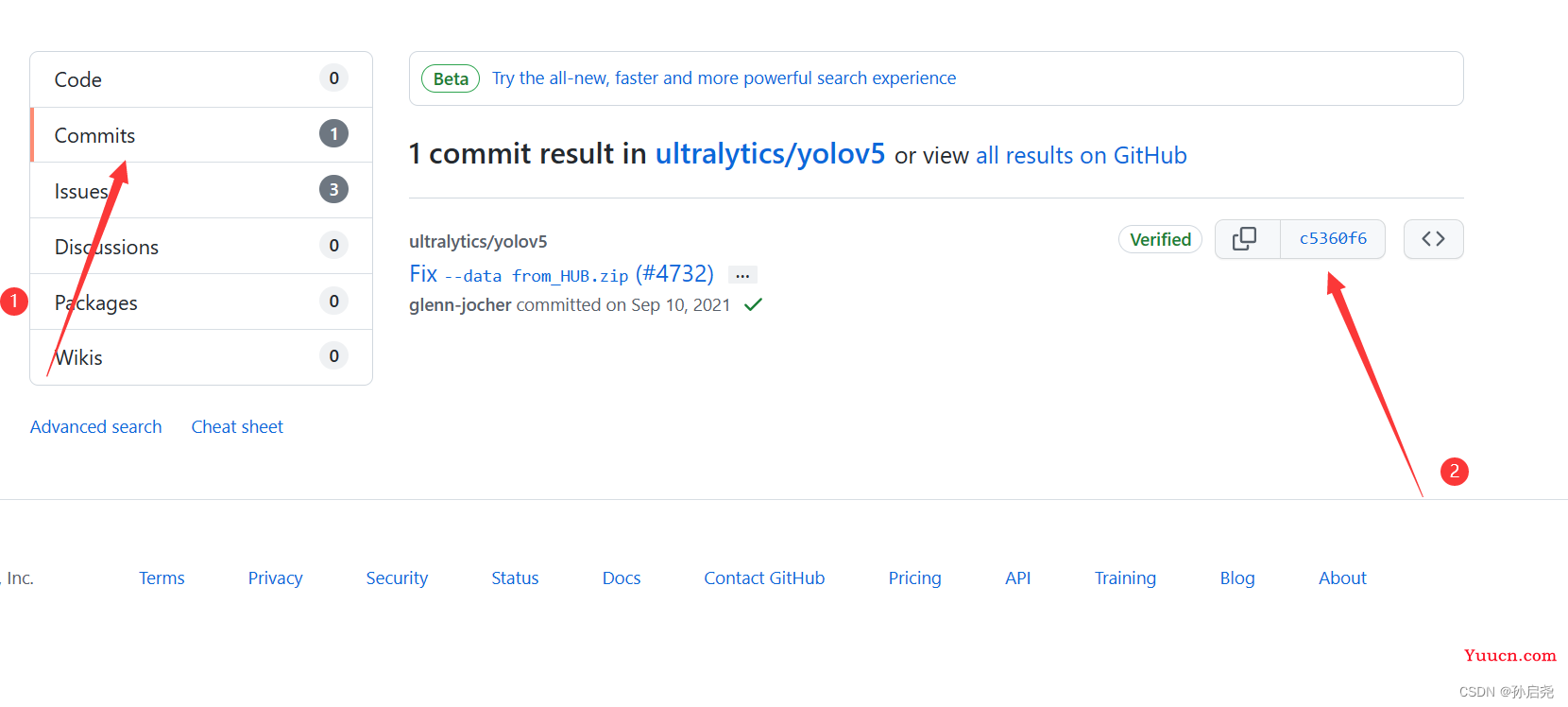Select the Code results category

point(78,80)
